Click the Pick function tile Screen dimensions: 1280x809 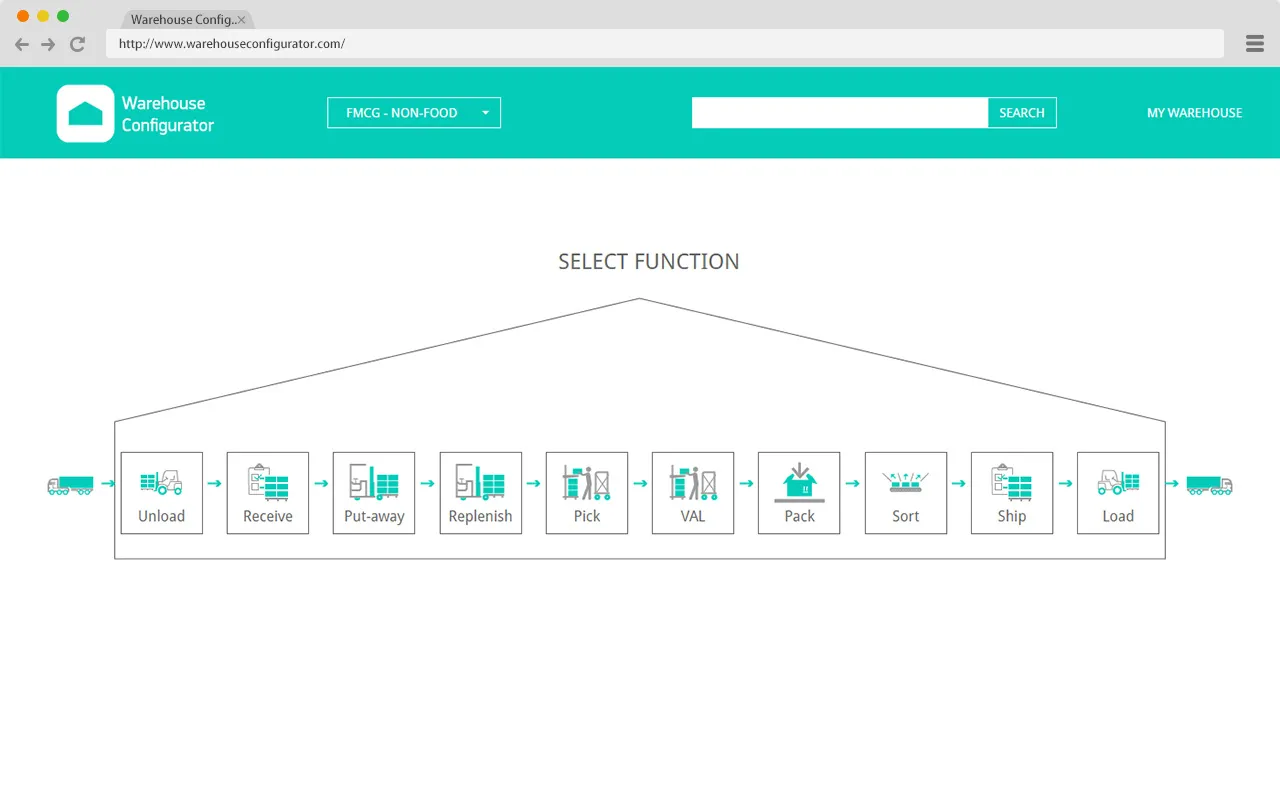point(587,492)
